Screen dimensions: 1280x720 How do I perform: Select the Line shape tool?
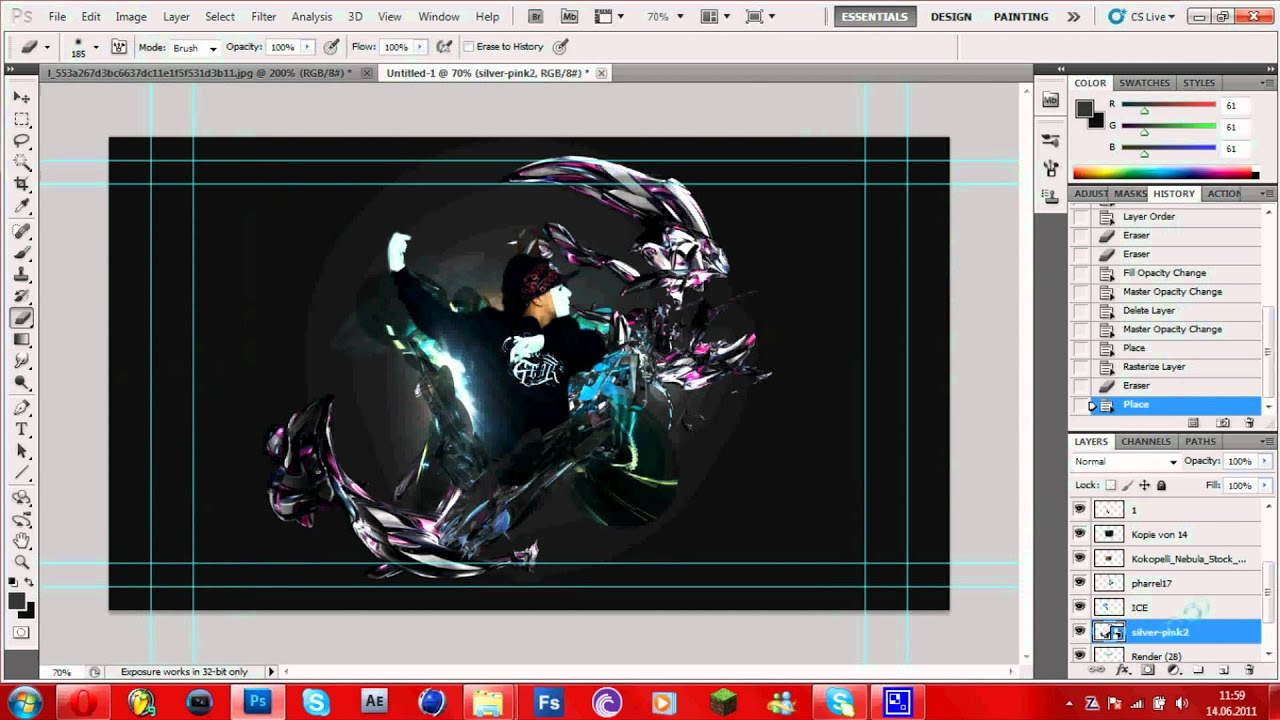pos(22,474)
